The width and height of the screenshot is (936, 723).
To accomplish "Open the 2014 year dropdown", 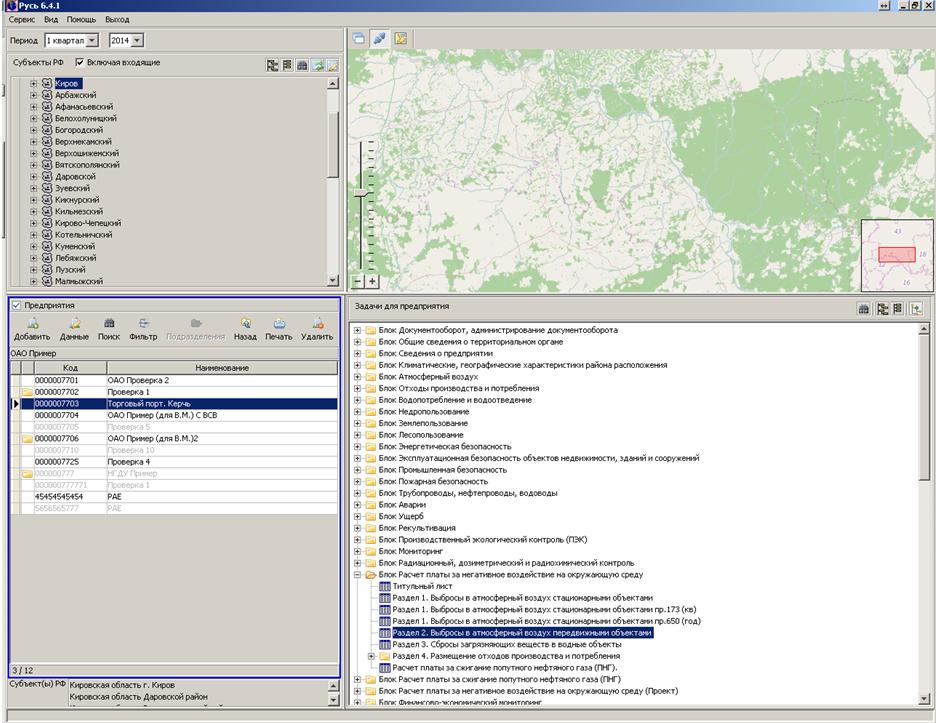I will tap(137, 40).
